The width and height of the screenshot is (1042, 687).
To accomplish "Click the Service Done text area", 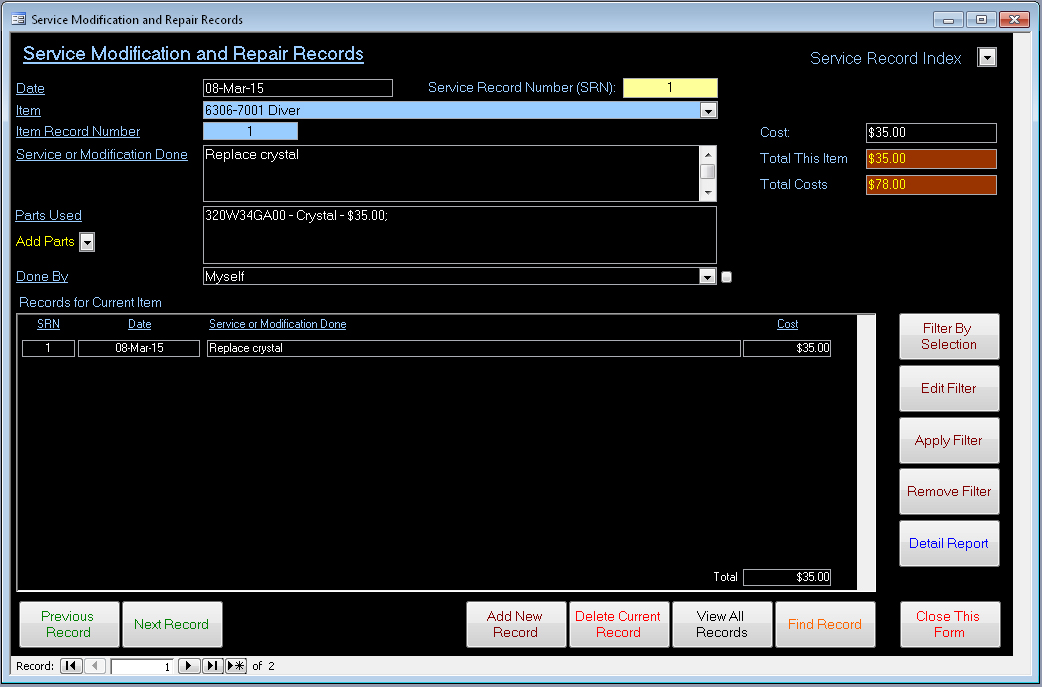I will [451, 173].
